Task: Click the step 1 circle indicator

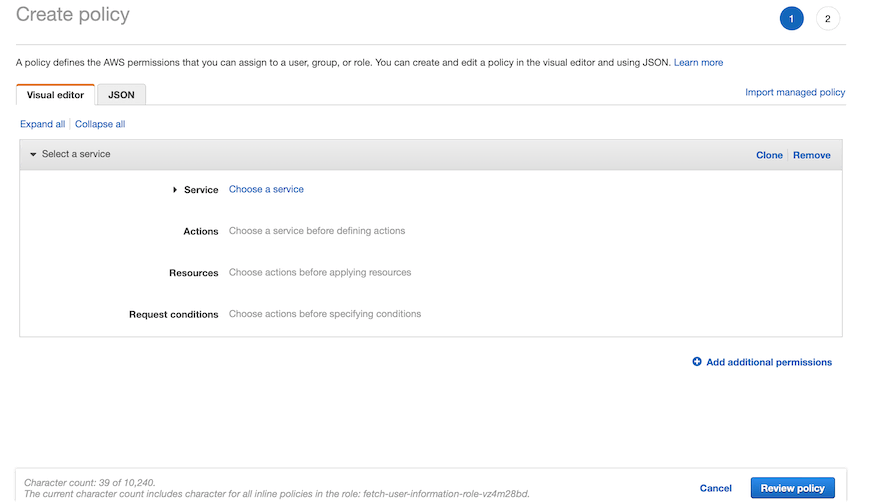Action: (791, 19)
